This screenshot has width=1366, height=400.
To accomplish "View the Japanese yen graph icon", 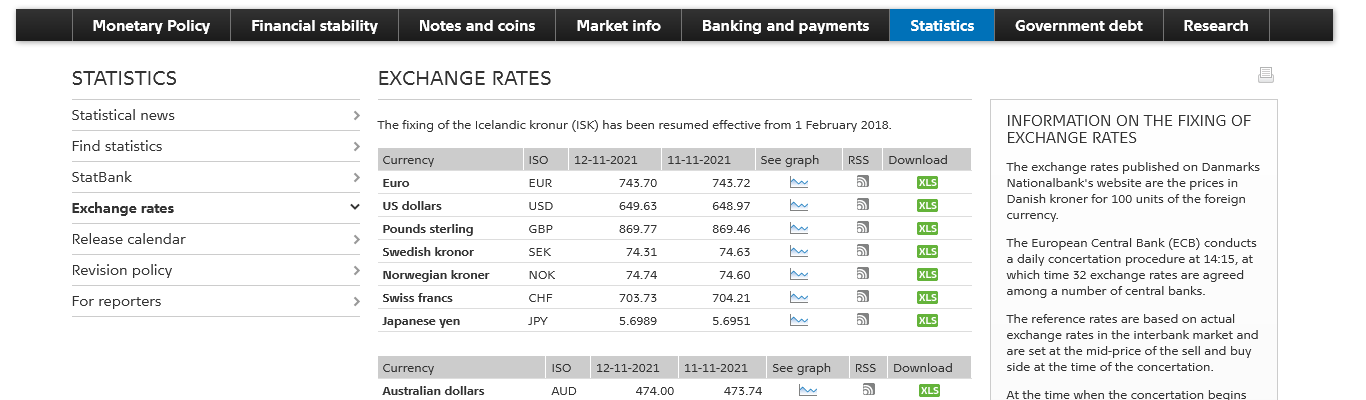I will tap(798, 320).
